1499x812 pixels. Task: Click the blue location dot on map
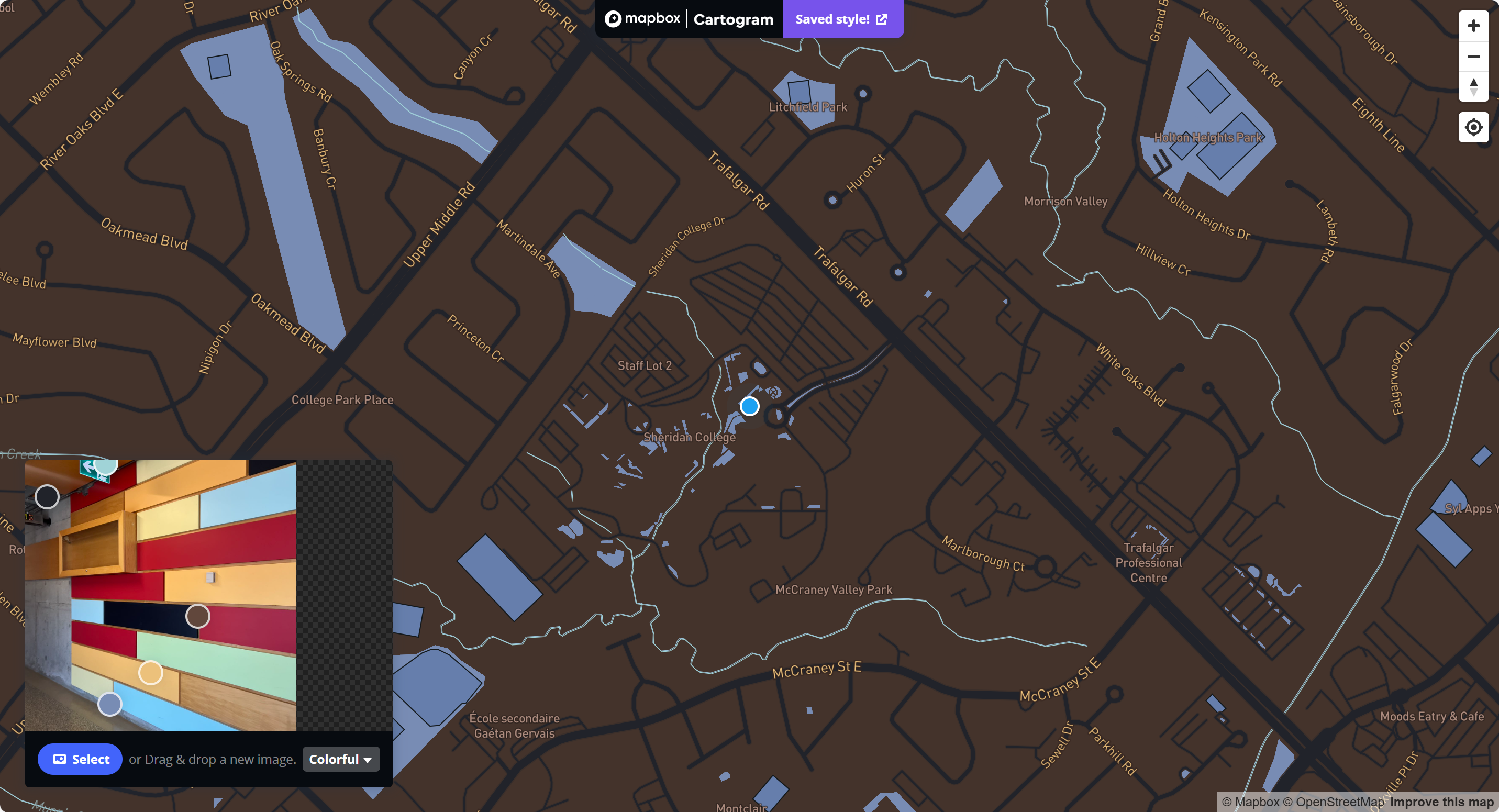750,406
